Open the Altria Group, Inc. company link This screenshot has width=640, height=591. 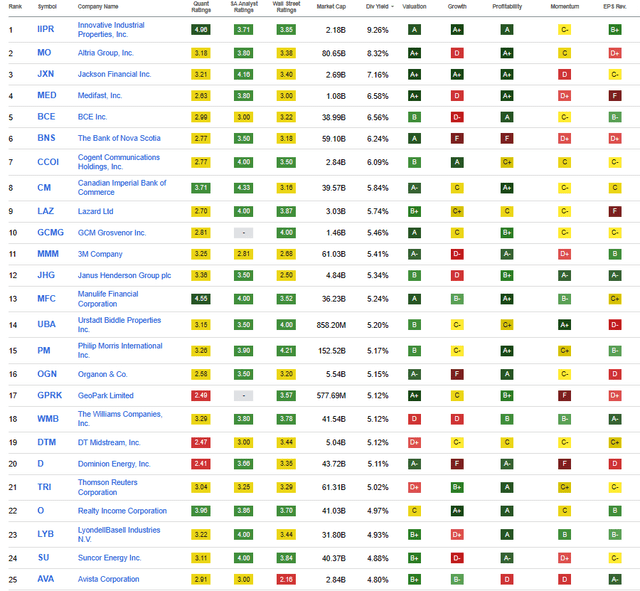click(x=105, y=53)
